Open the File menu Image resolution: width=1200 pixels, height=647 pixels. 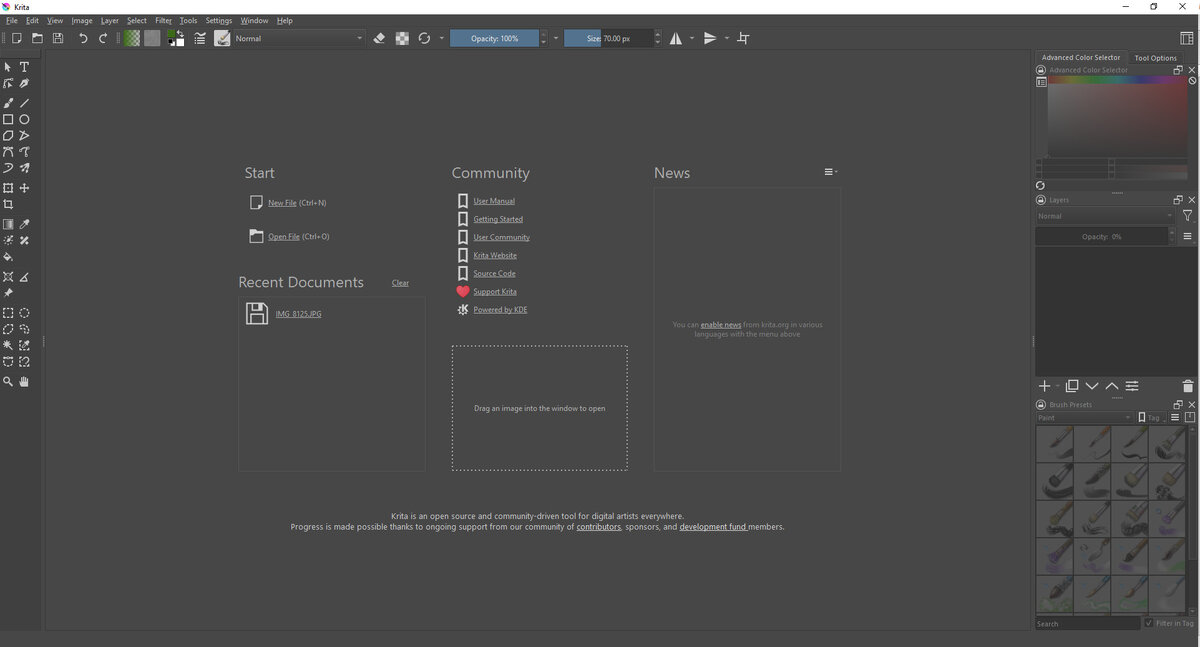[12, 20]
